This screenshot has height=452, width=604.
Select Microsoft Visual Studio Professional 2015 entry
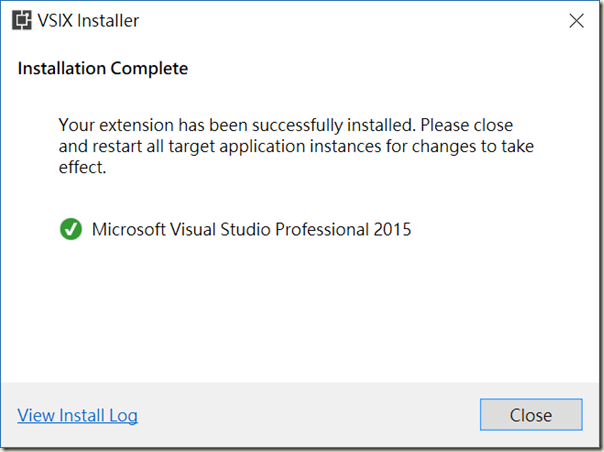(251, 230)
